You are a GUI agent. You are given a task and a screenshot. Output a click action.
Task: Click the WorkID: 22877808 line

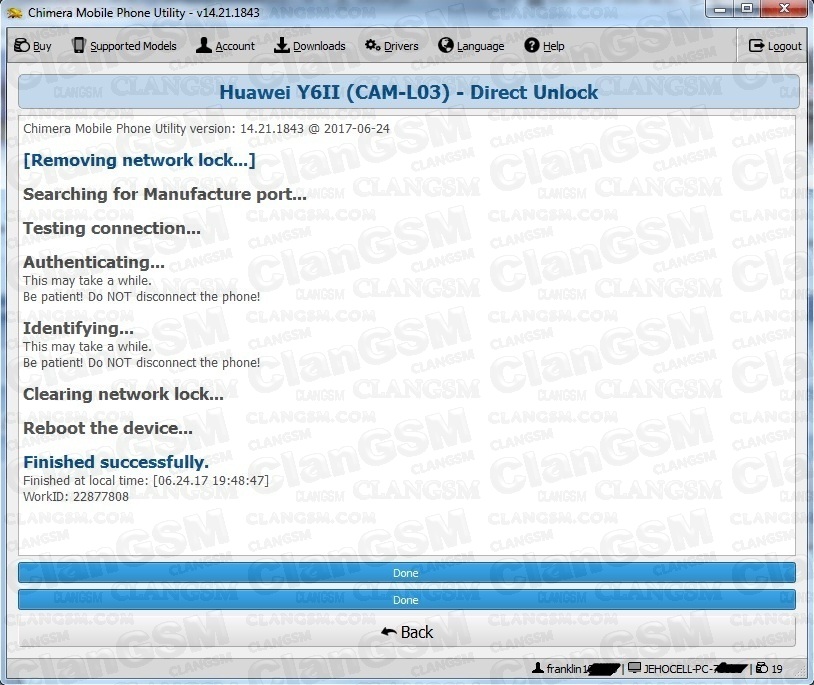click(76, 497)
